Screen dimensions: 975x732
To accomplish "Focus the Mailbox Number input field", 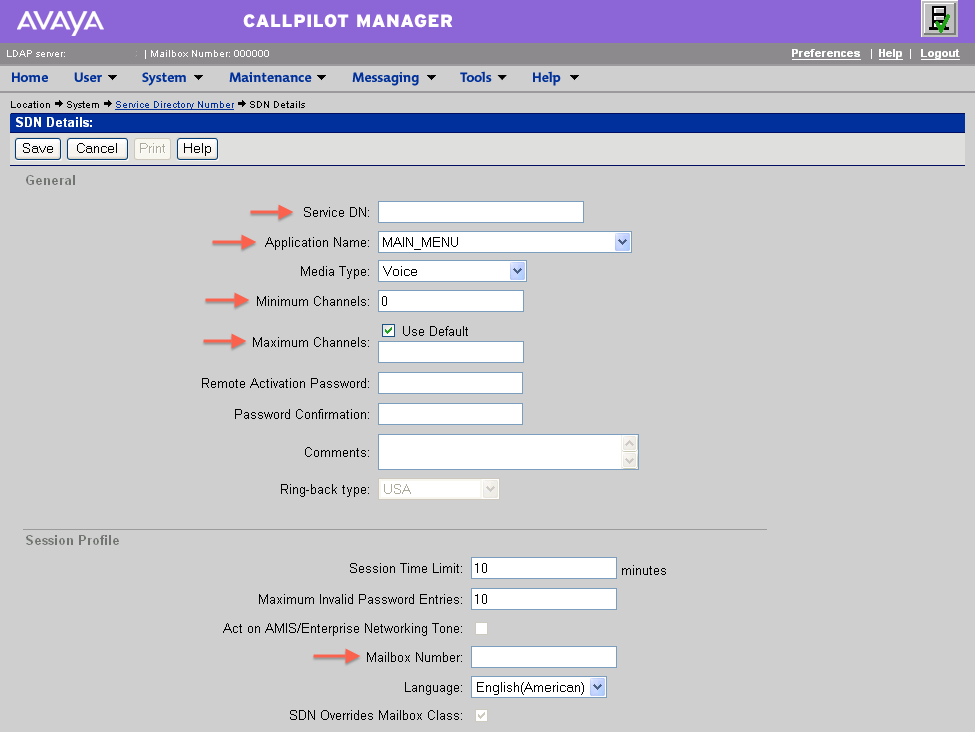I will [x=543, y=657].
